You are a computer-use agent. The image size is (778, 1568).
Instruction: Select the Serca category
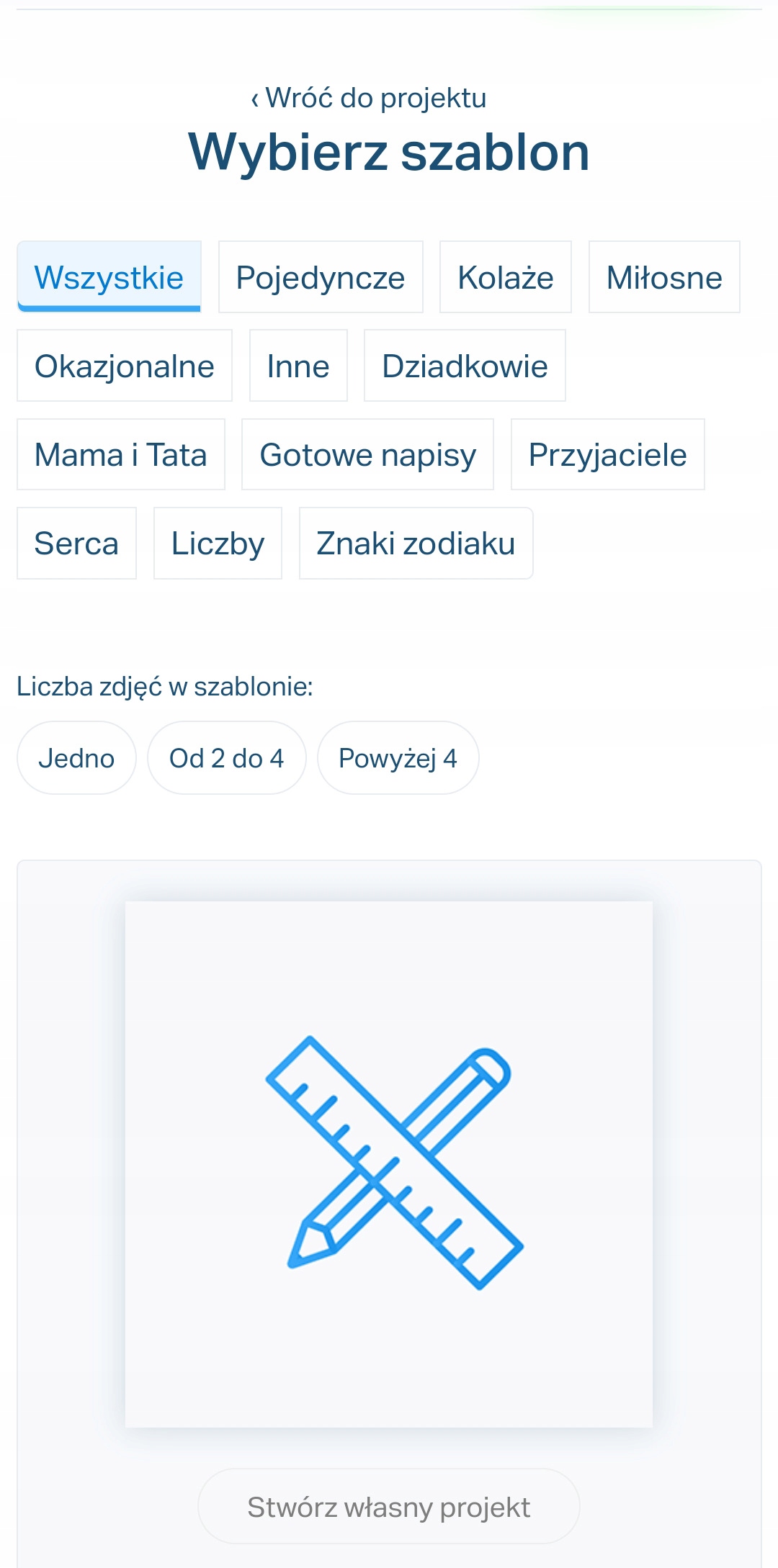[x=76, y=543]
